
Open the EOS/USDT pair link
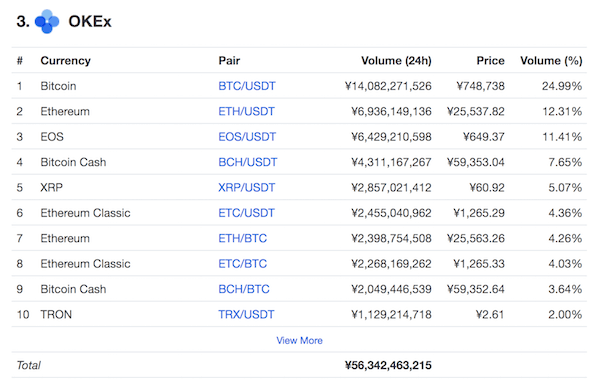pyautogui.click(x=247, y=137)
